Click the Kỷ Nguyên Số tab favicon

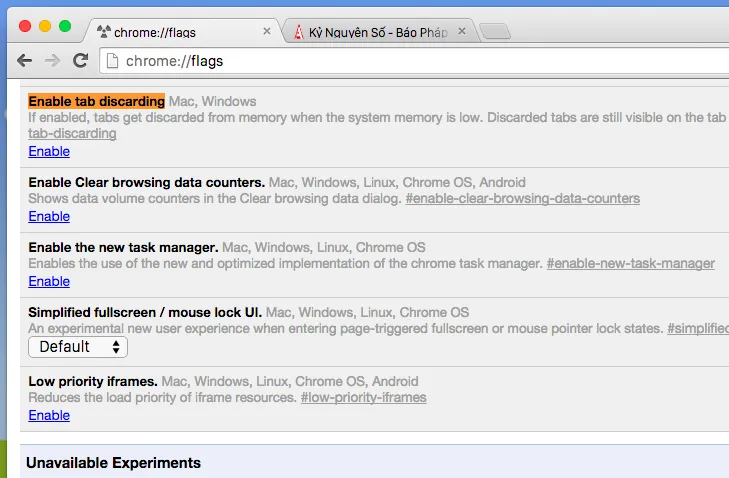pyautogui.click(x=299, y=32)
